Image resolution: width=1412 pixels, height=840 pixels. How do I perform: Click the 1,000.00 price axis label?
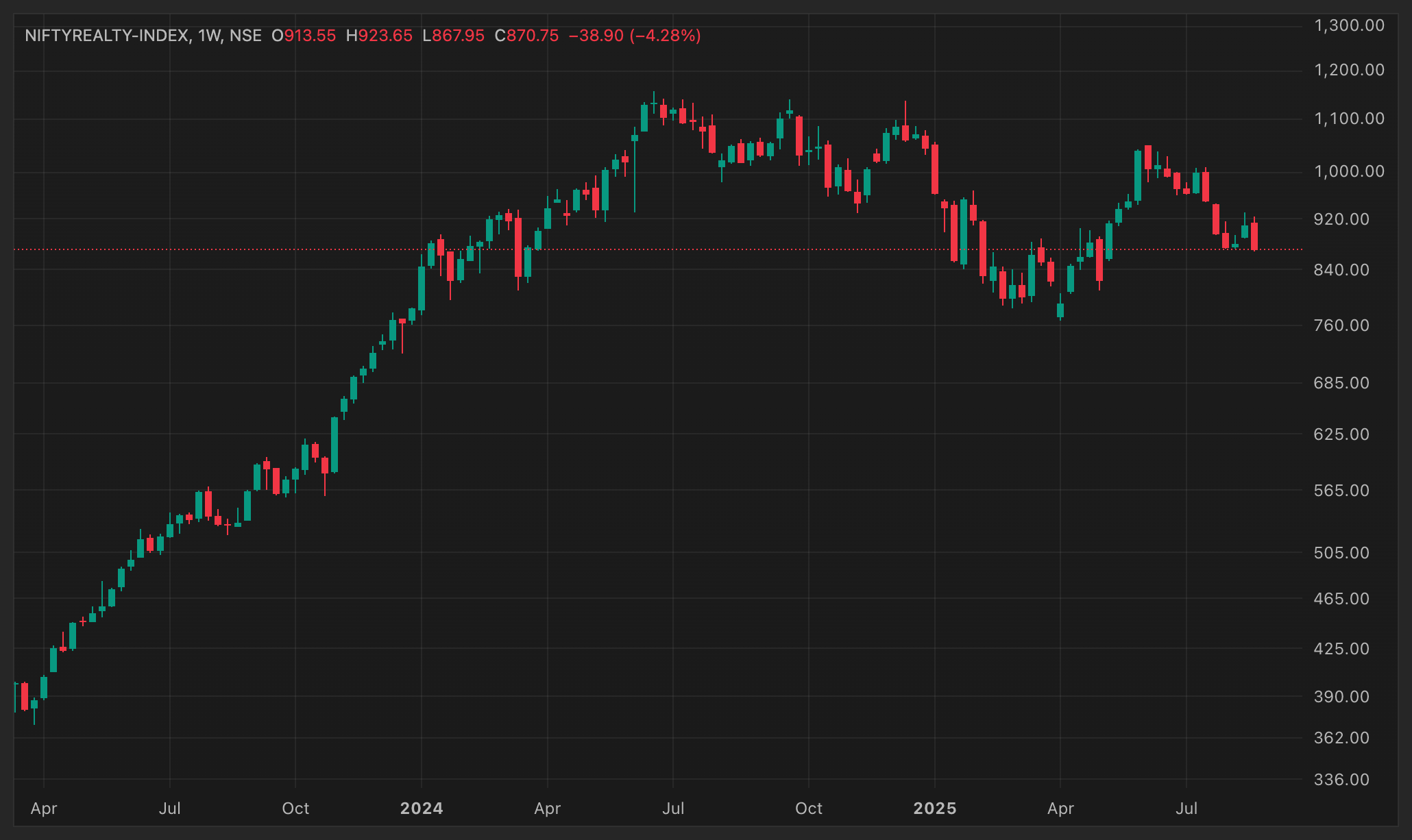tap(1349, 171)
